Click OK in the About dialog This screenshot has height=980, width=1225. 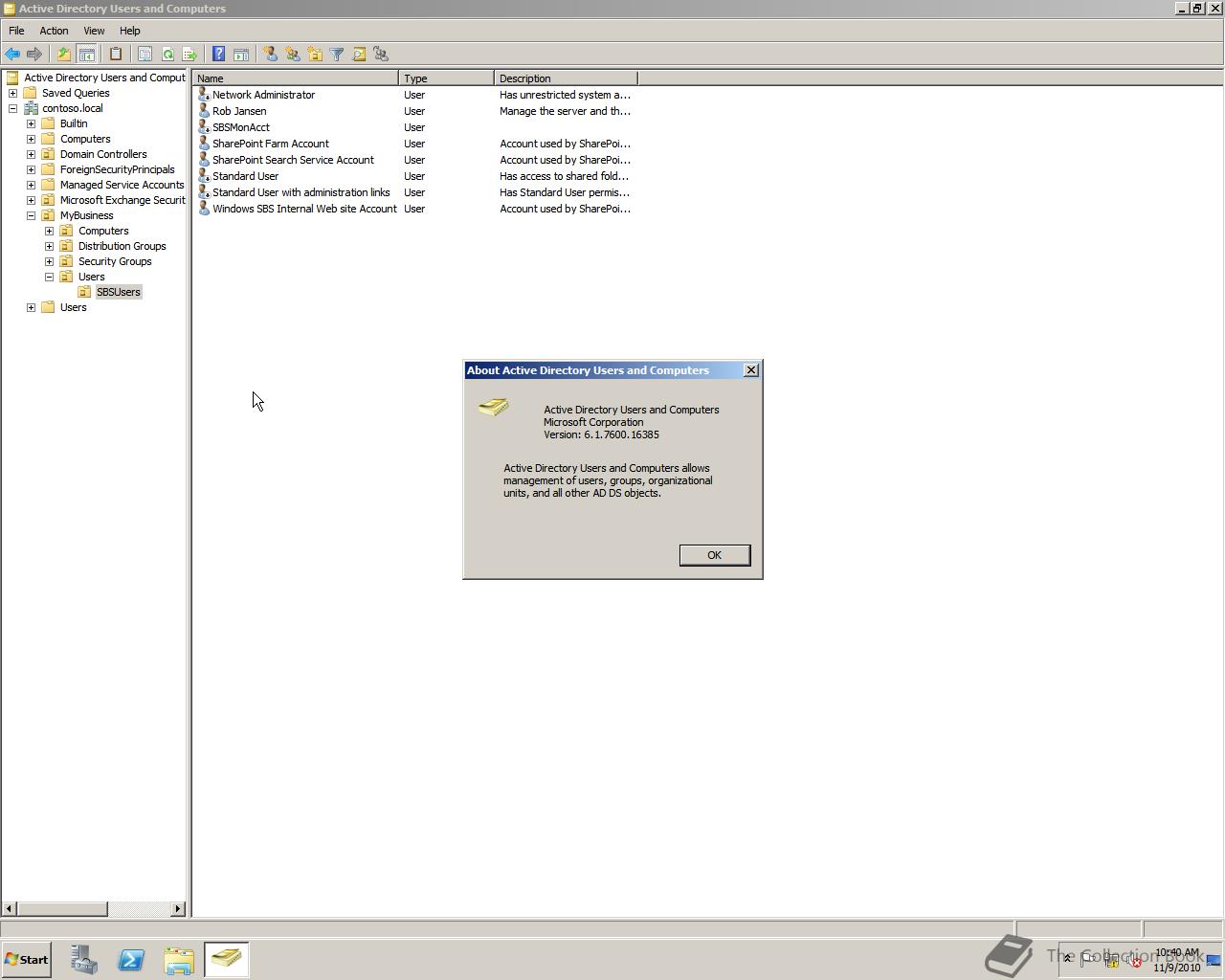714,555
